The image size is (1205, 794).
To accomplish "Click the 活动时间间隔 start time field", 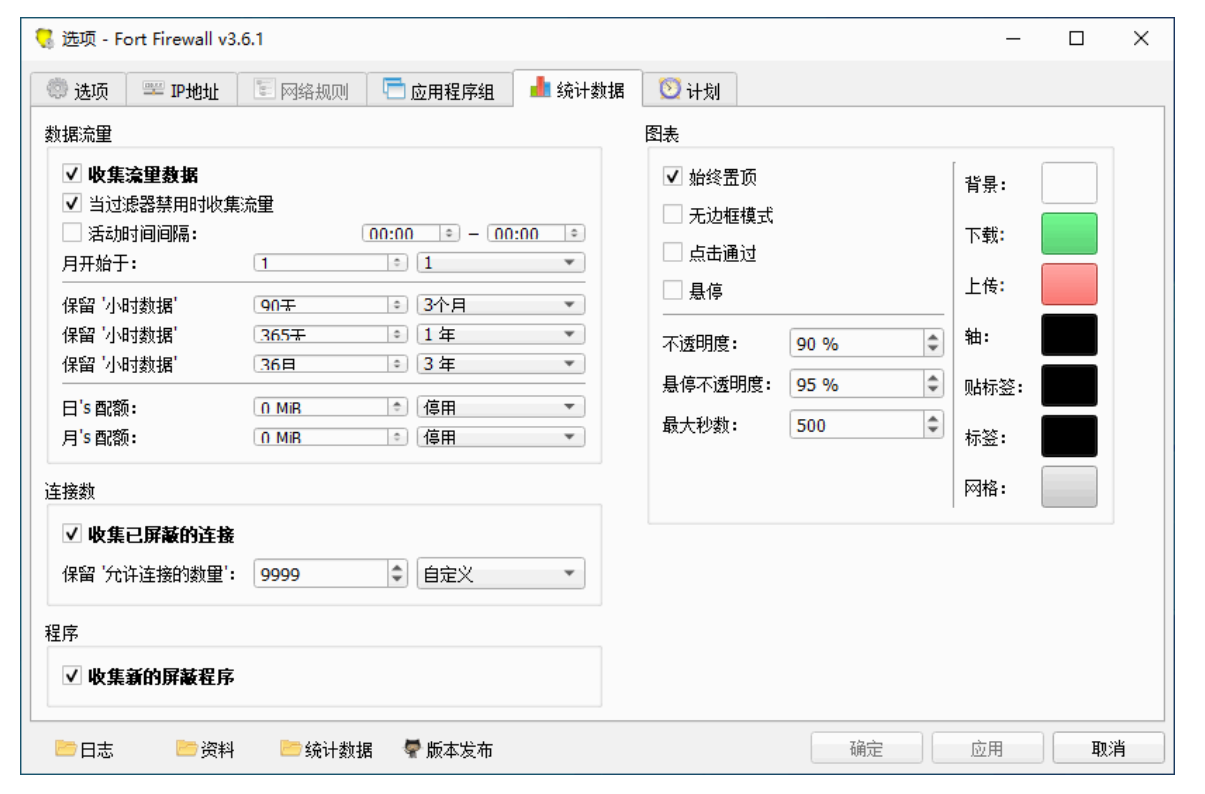I will pos(411,233).
